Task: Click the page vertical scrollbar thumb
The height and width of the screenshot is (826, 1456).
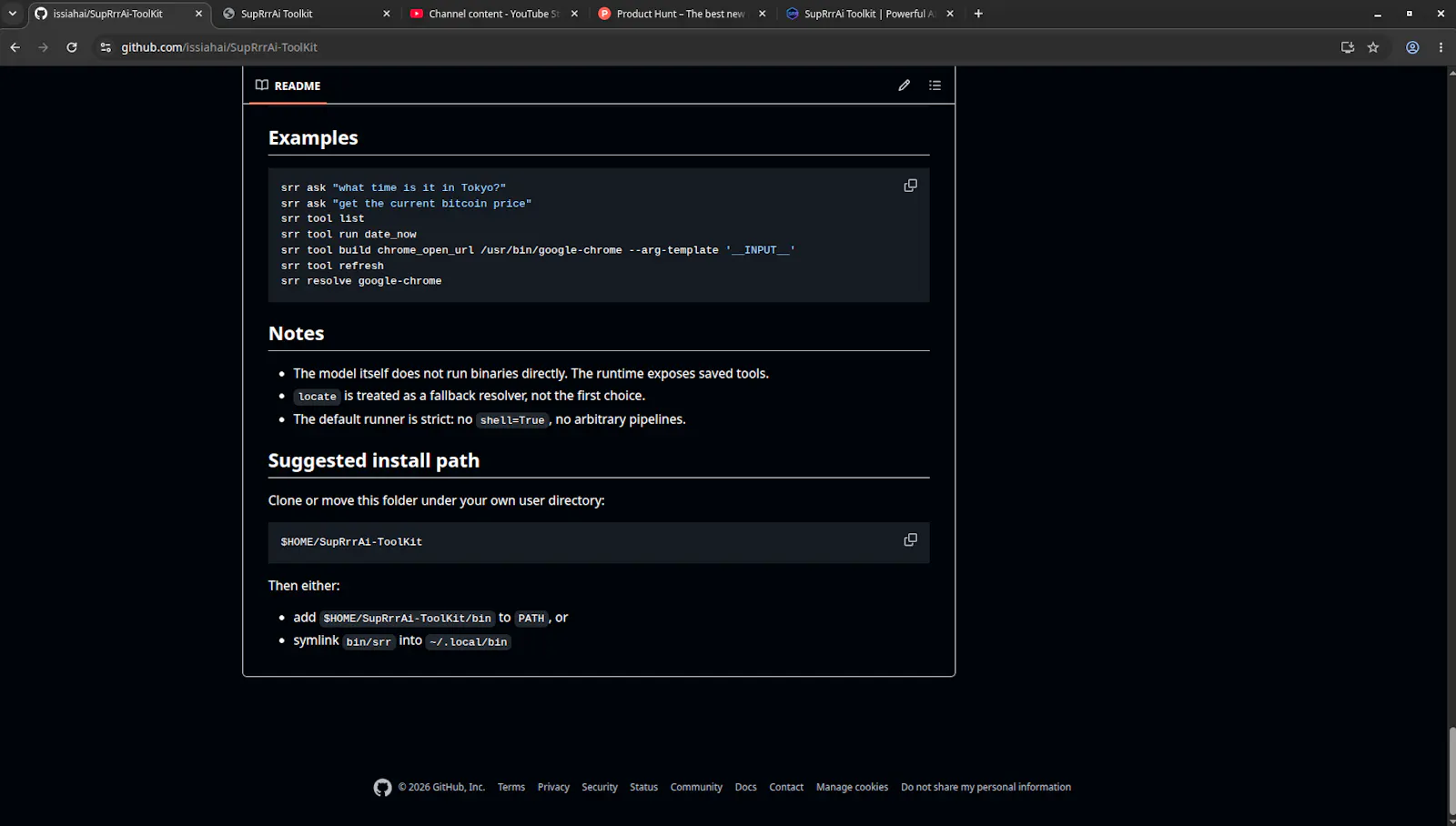Action: (1451, 771)
